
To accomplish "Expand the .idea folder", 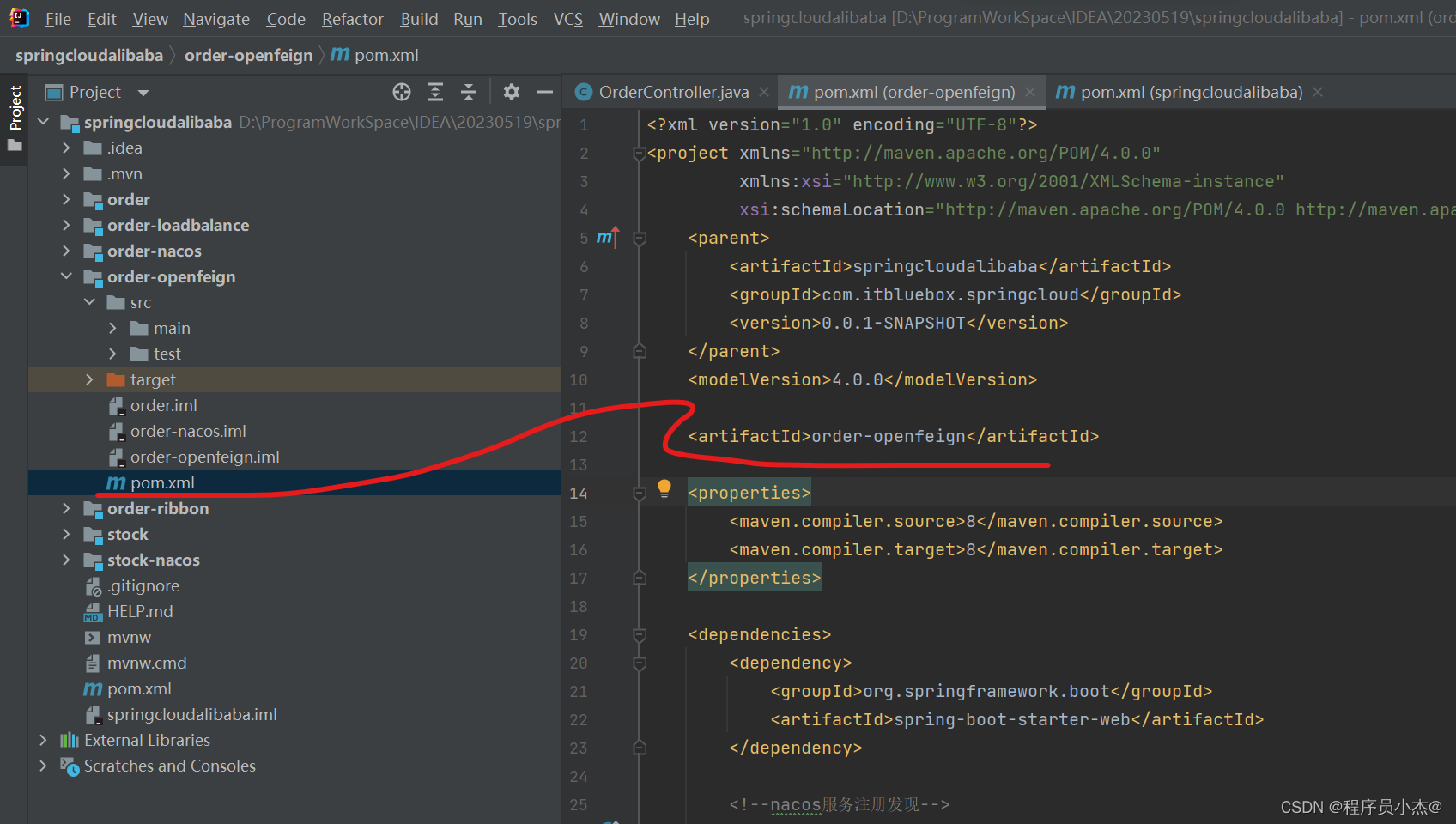I will (66, 148).
